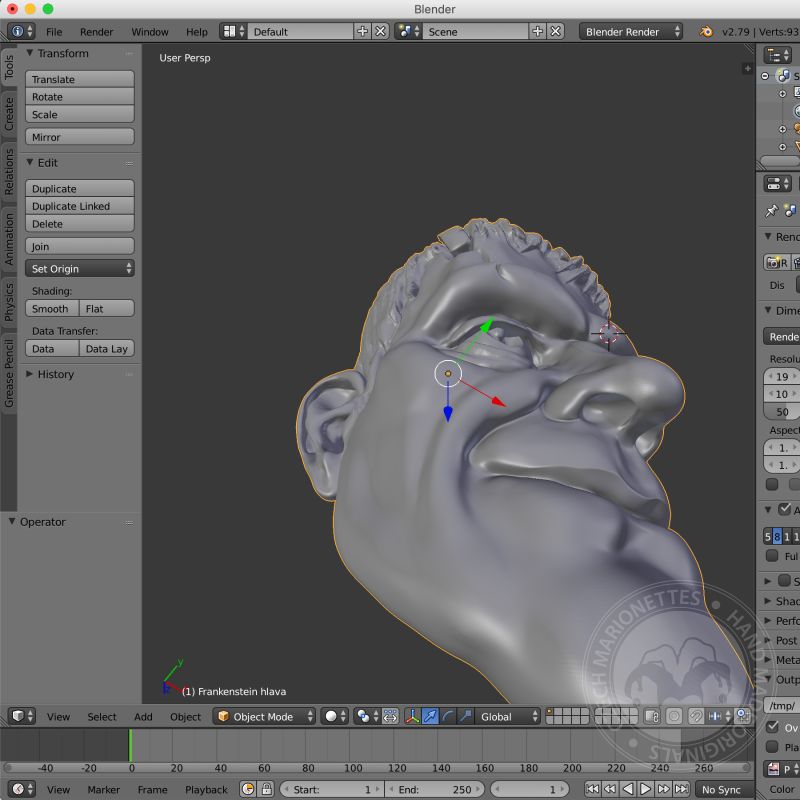Toggle the preview range clock icon
This screenshot has width=800, height=800.
(247, 789)
